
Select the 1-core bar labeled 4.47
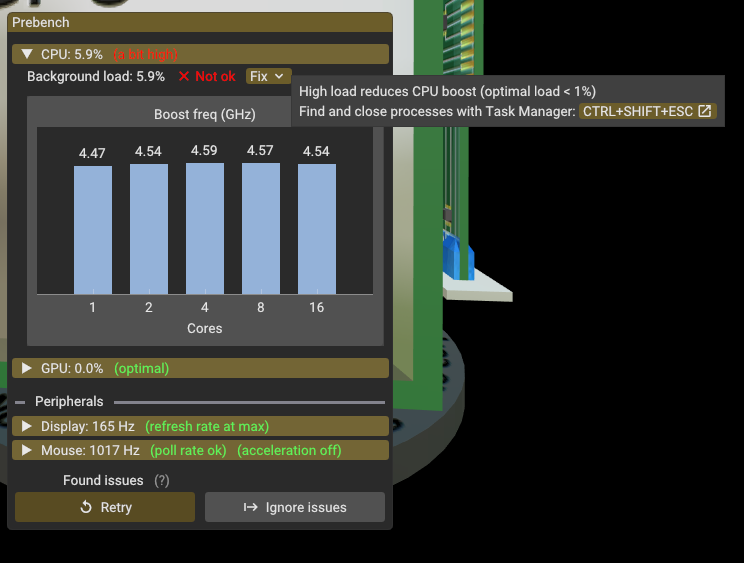(93, 230)
